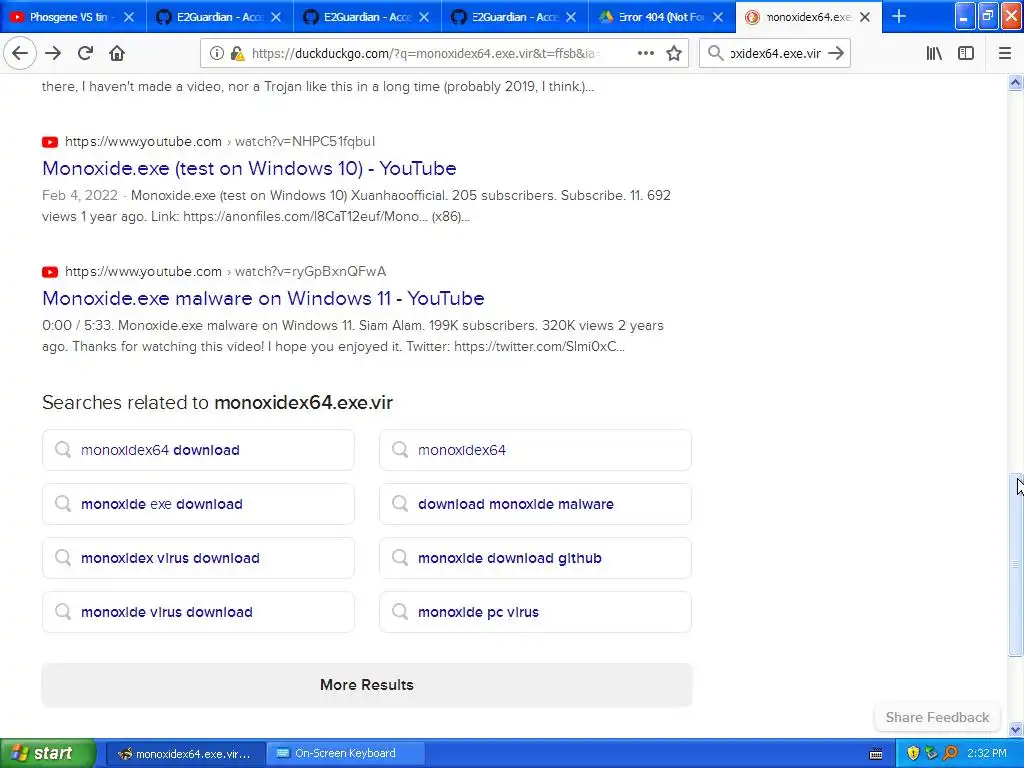Image resolution: width=1024 pixels, height=768 pixels.
Task: Open the Firefox home page
Action: click(x=117, y=53)
